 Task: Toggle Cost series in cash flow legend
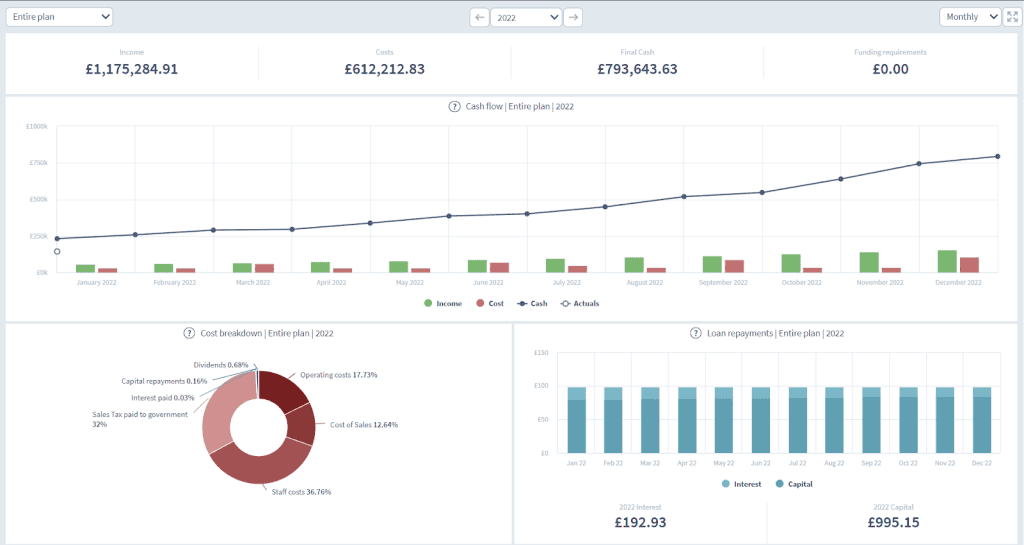pos(490,304)
